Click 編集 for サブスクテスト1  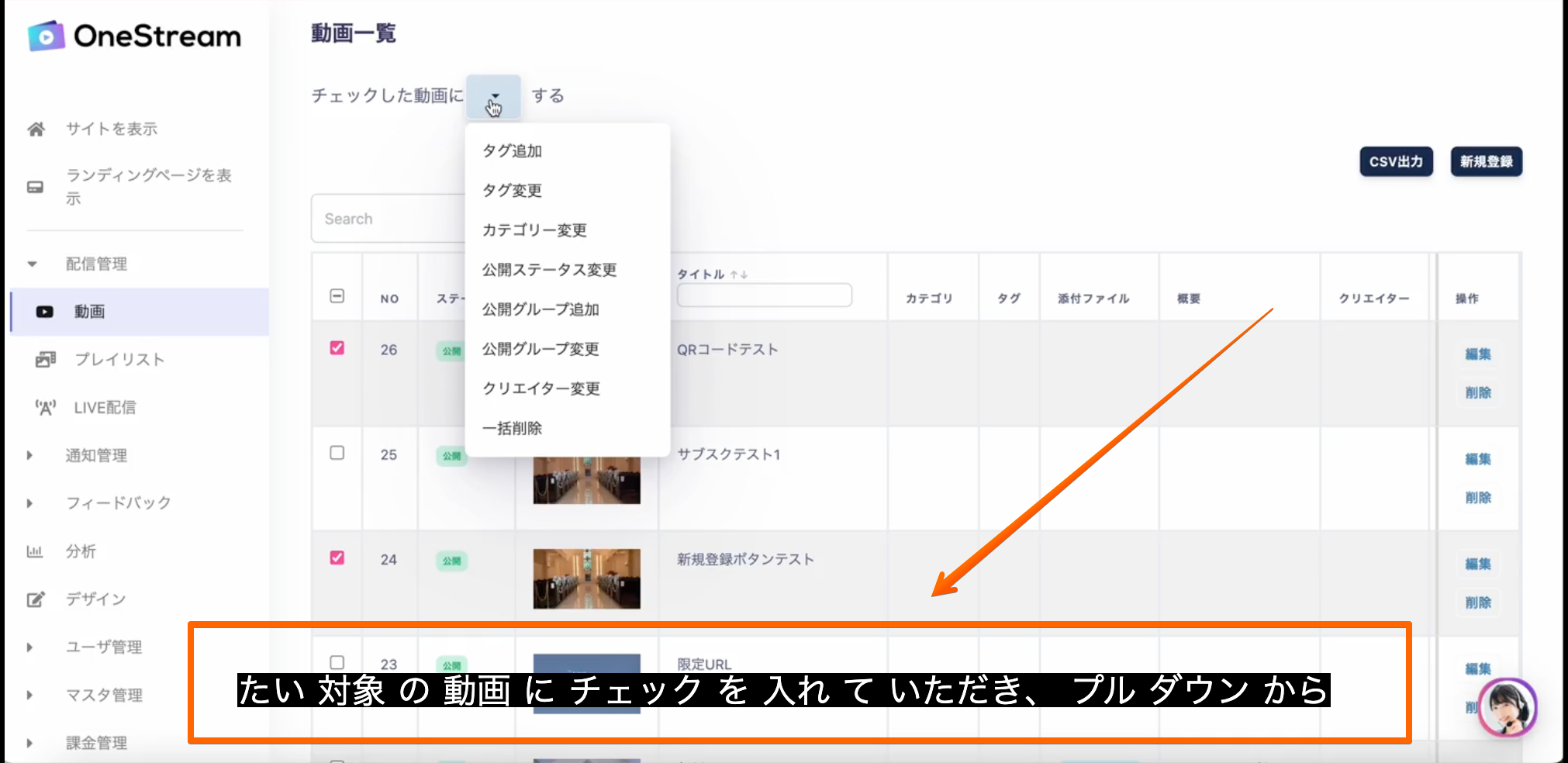[1478, 459]
